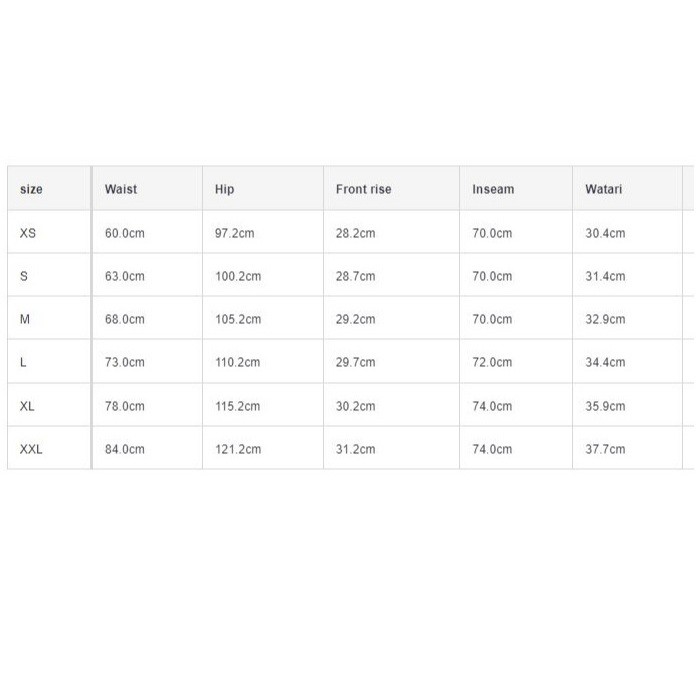Select the XS size row label
Screen dimensions: 699x699
[x=28, y=233]
